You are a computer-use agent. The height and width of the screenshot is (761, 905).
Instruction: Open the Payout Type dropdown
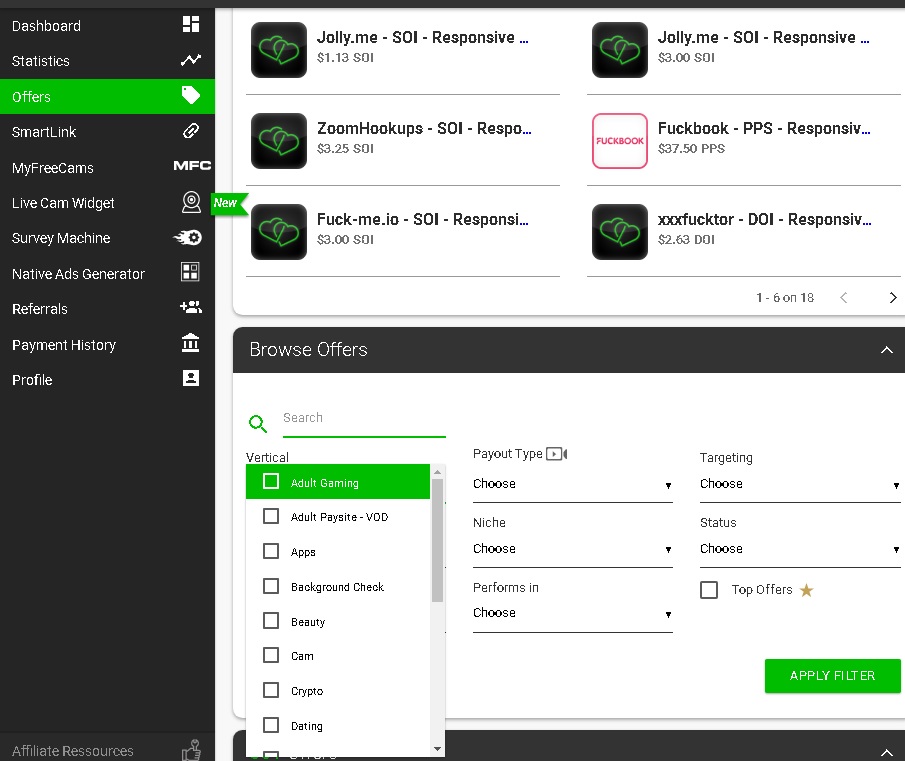point(573,485)
